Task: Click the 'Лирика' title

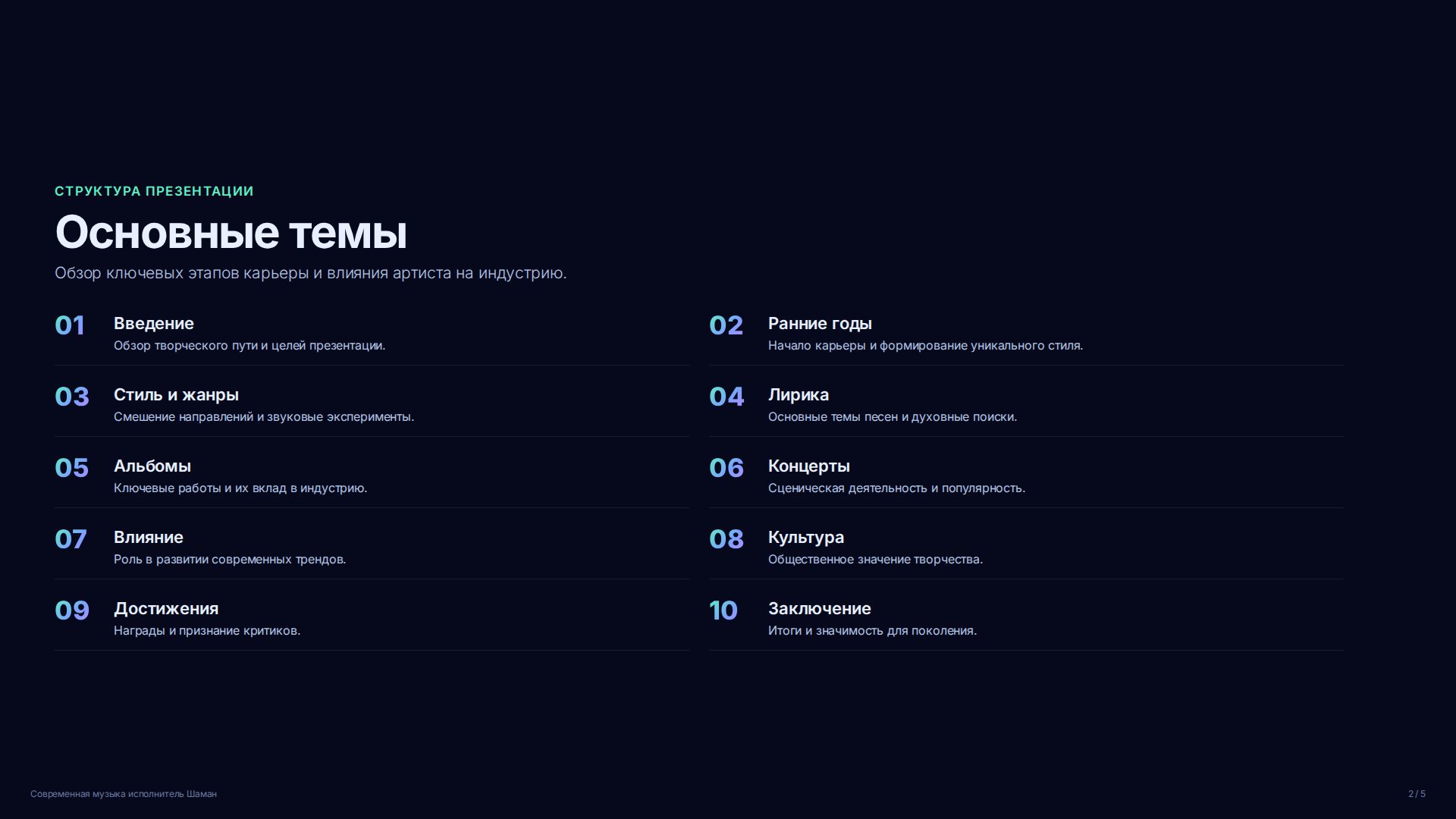Action: pyautogui.click(x=799, y=395)
